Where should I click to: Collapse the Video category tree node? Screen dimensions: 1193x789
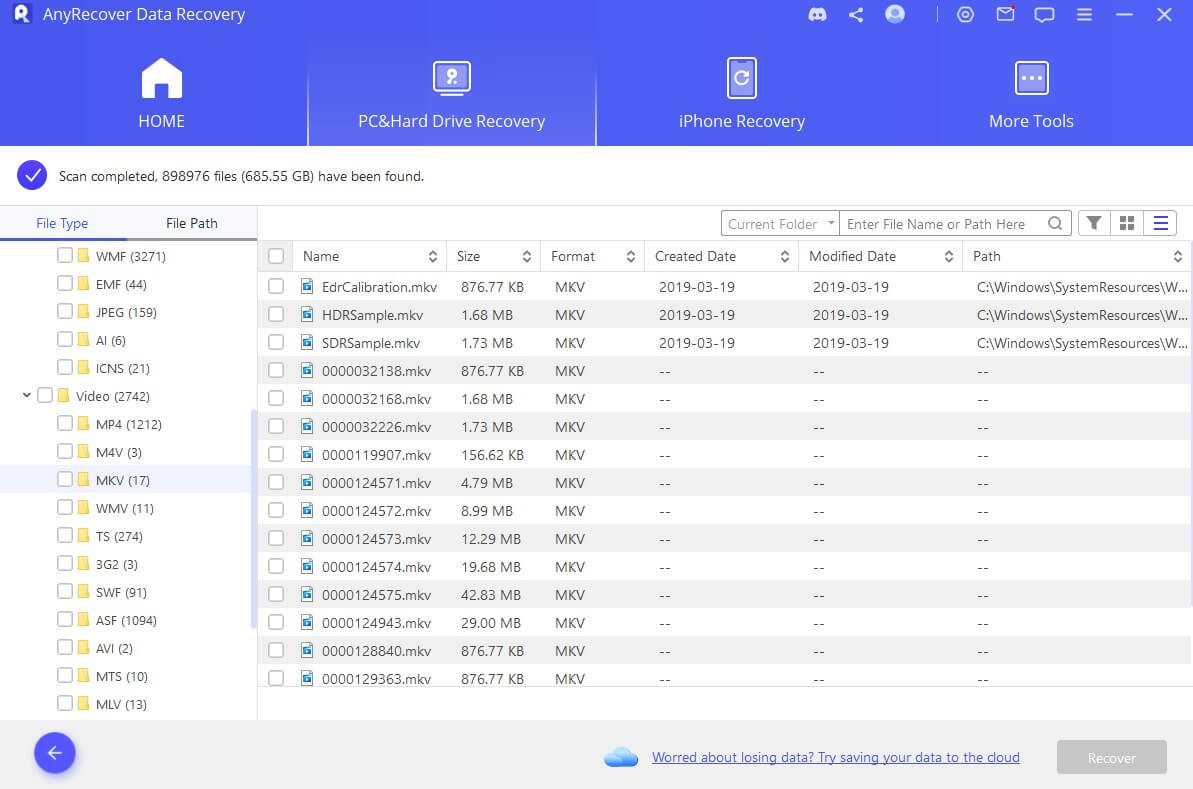click(26, 396)
